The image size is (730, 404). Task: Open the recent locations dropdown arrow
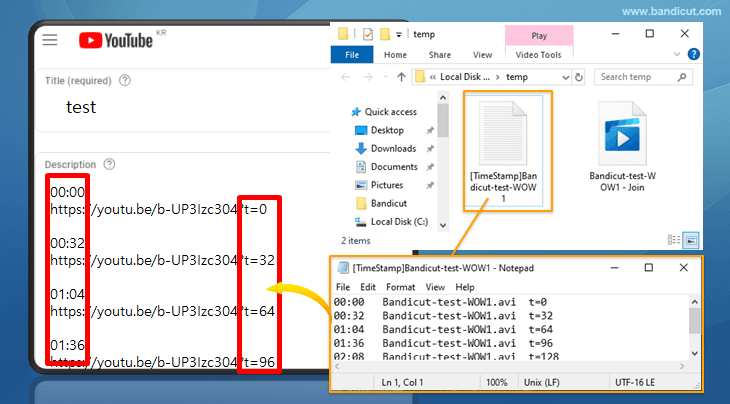click(385, 77)
